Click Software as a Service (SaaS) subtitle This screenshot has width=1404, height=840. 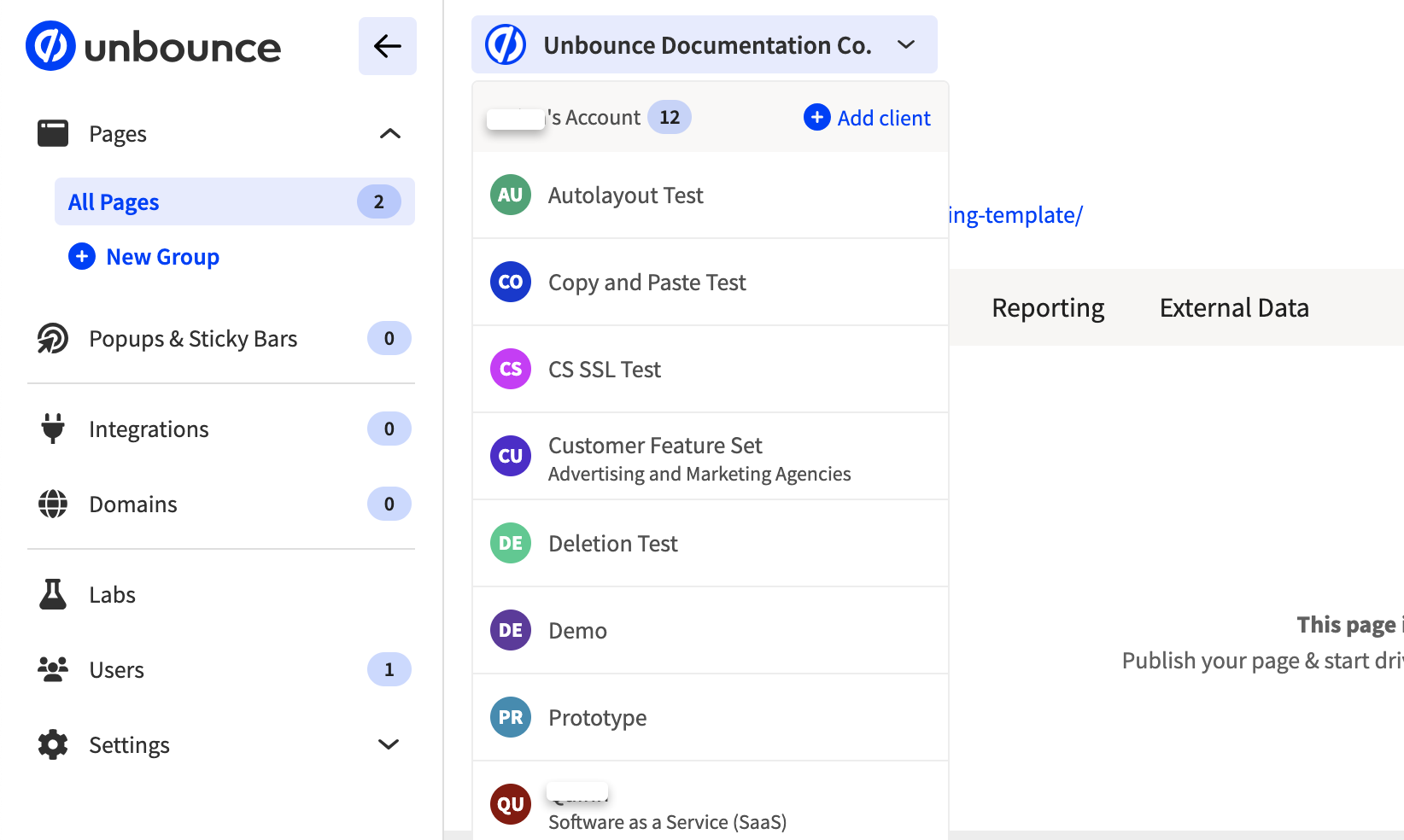pyautogui.click(x=667, y=822)
